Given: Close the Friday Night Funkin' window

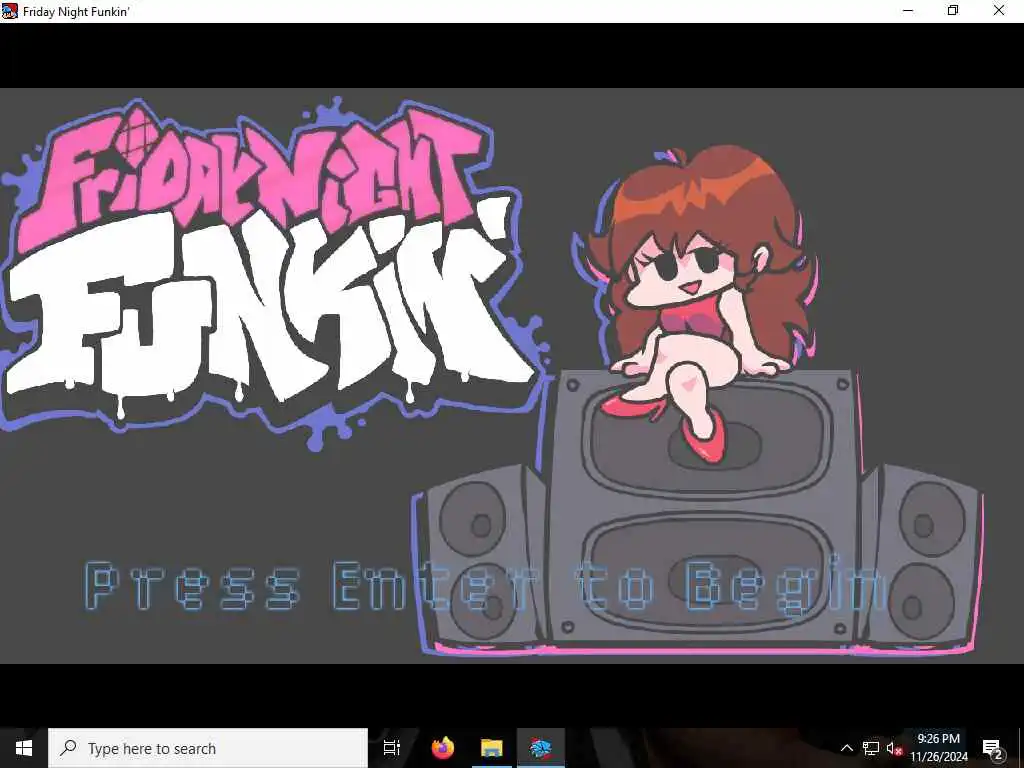Looking at the screenshot, I should 999,11.
